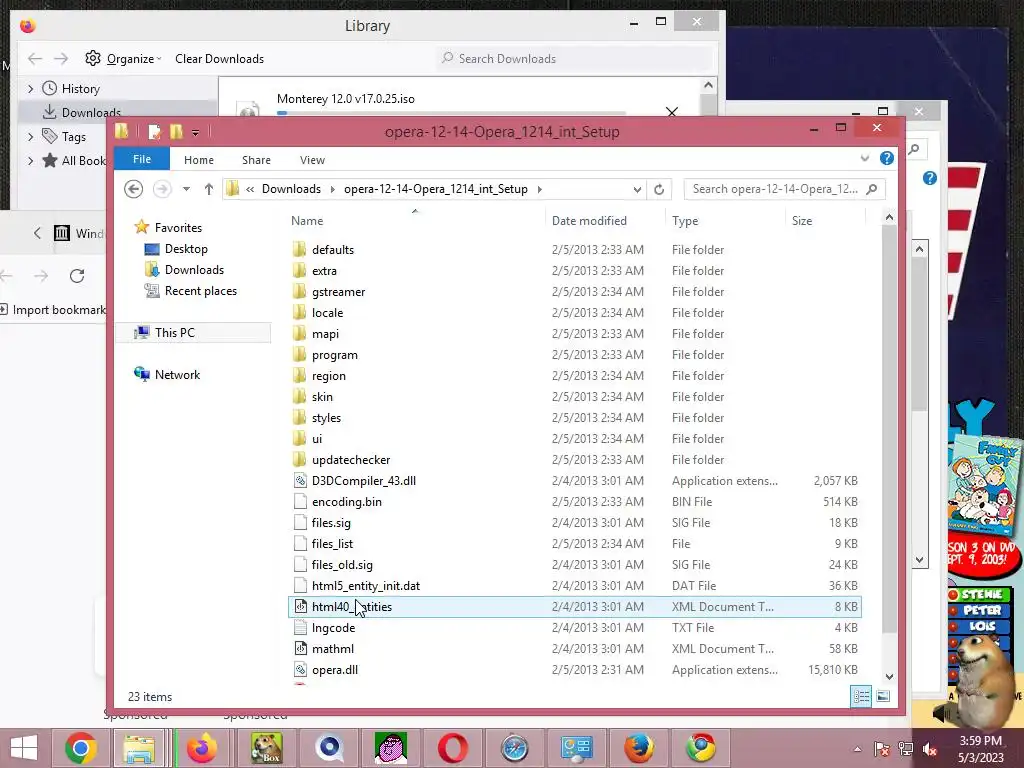Open Safari compass icon on taskbar
1024x768 pixels.
(x=514, y=748)
